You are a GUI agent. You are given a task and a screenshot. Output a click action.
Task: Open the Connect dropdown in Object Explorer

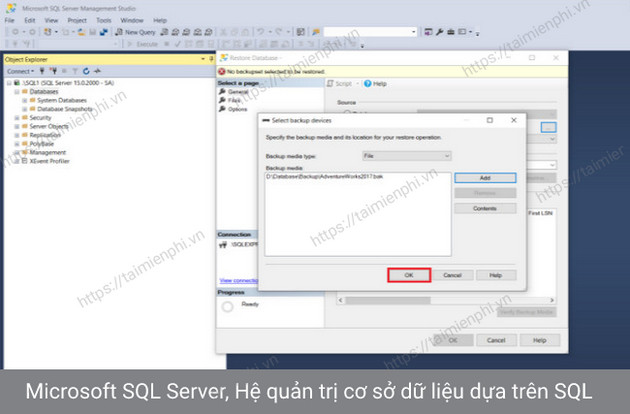tap(20, 71)
